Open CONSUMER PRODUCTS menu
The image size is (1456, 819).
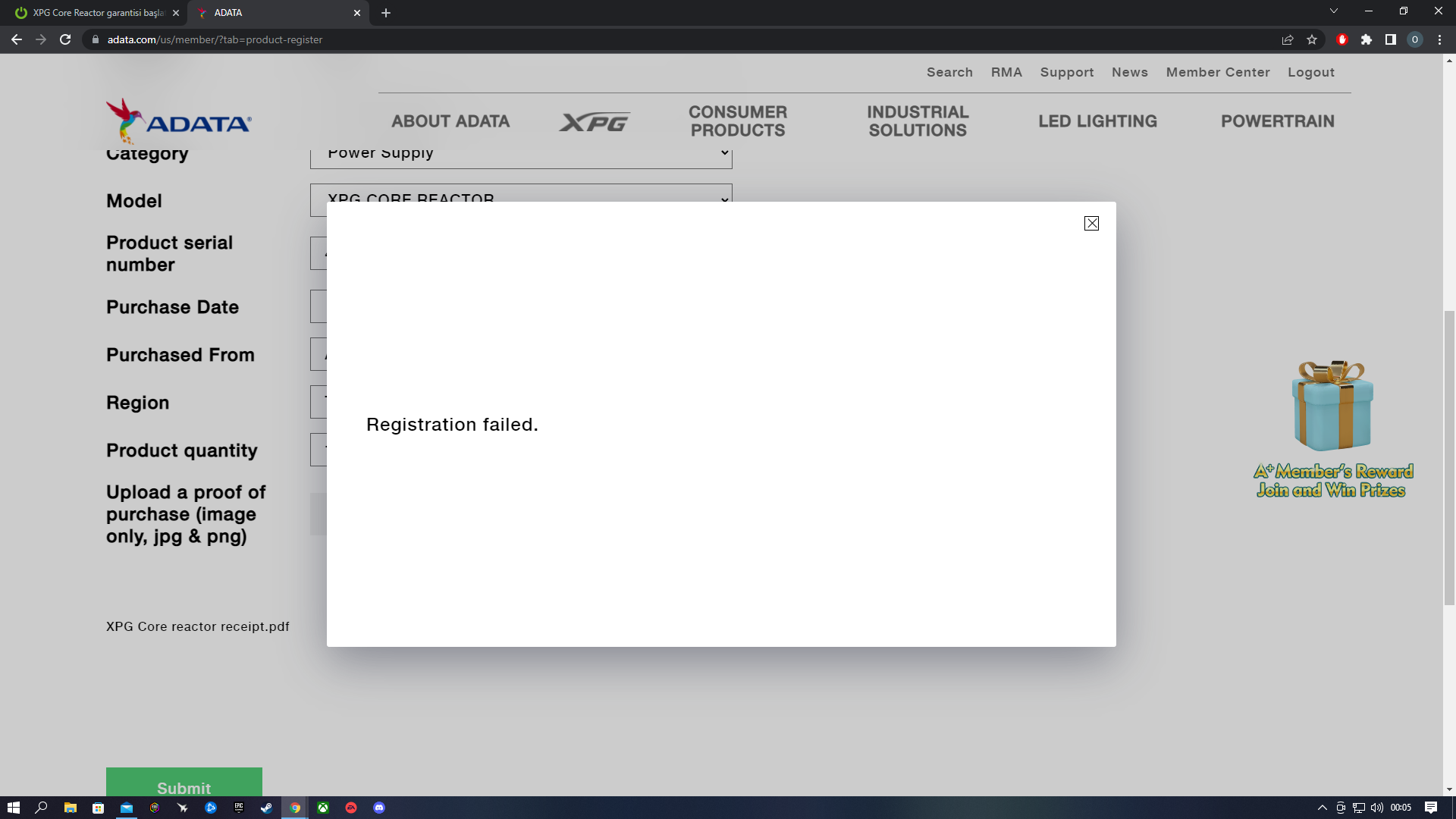(x=737, y=121)
